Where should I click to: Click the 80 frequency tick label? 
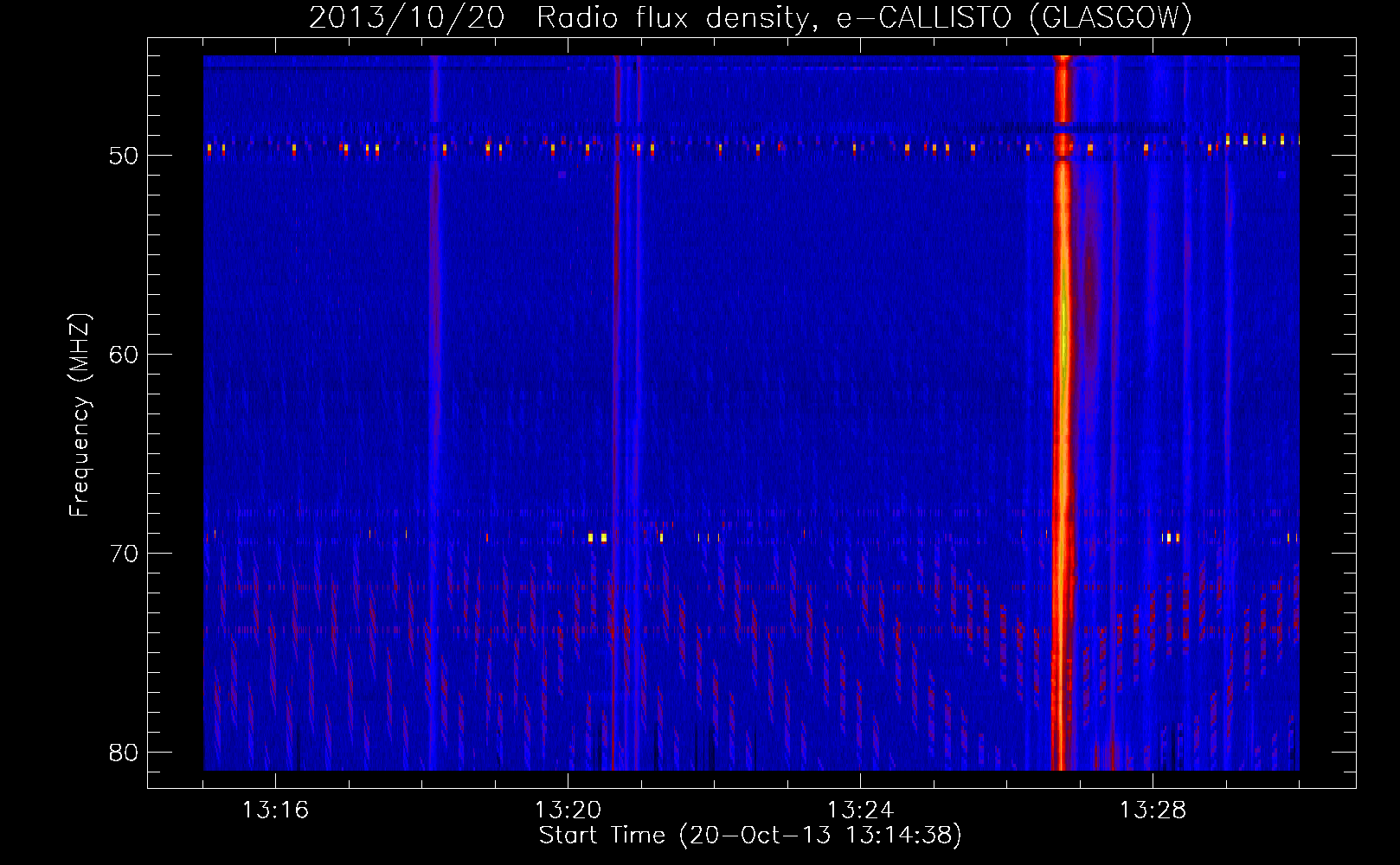click(x=125, y=753)
